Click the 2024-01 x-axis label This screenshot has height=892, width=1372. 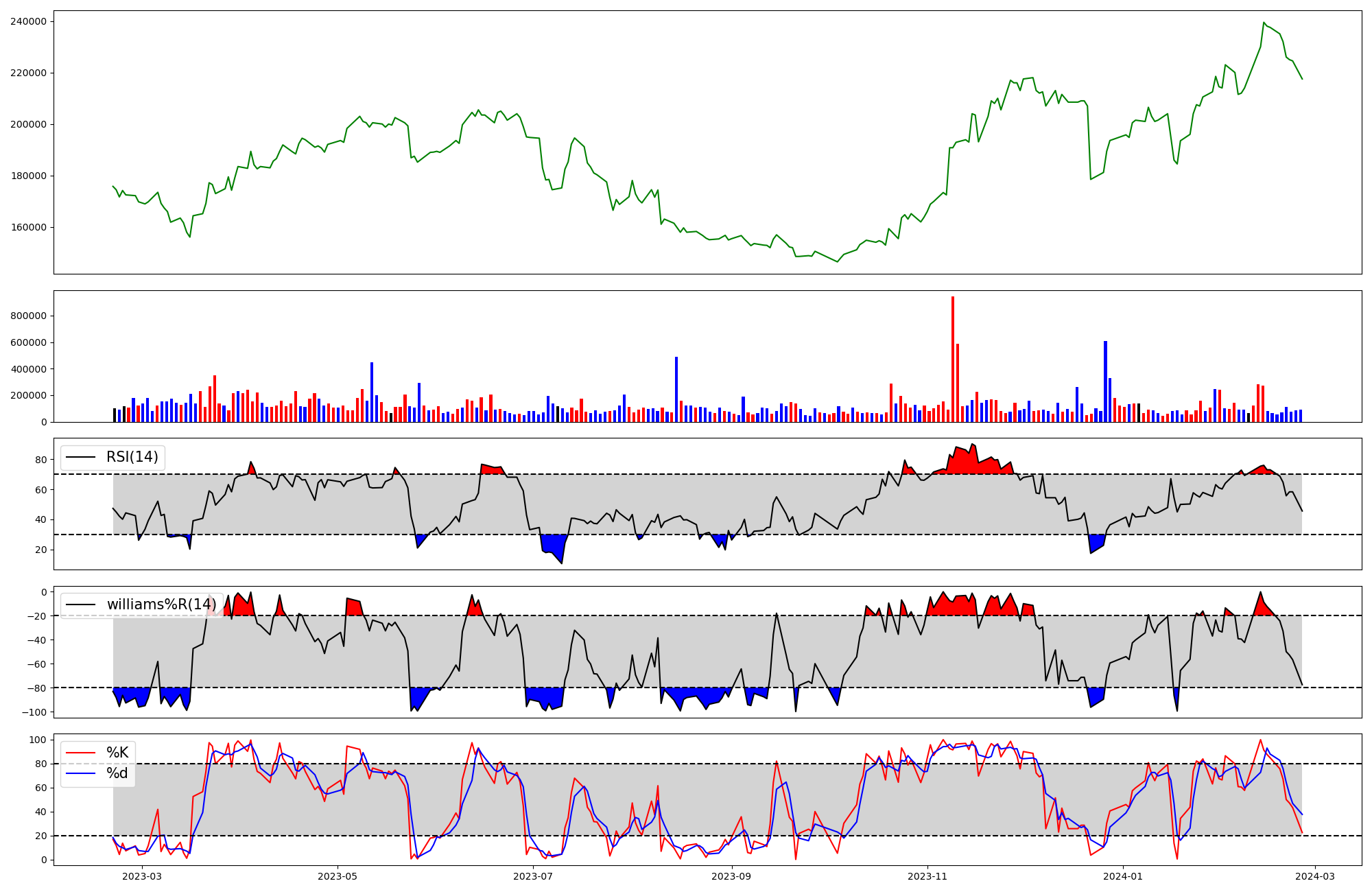click(x=1123, y=876)
